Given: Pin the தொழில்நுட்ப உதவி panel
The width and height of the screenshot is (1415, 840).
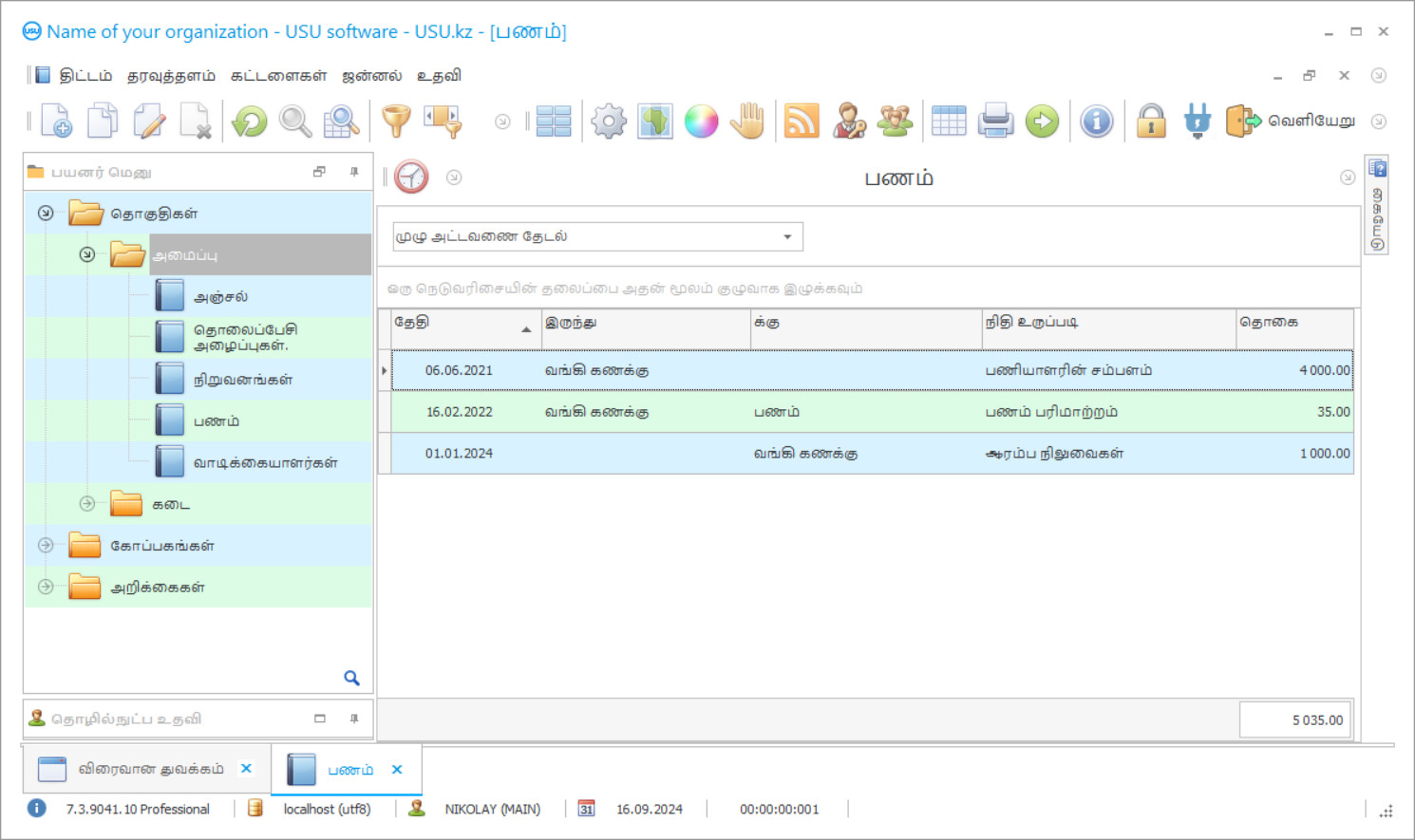Looking at the screenshot, I should coord(354,719).
